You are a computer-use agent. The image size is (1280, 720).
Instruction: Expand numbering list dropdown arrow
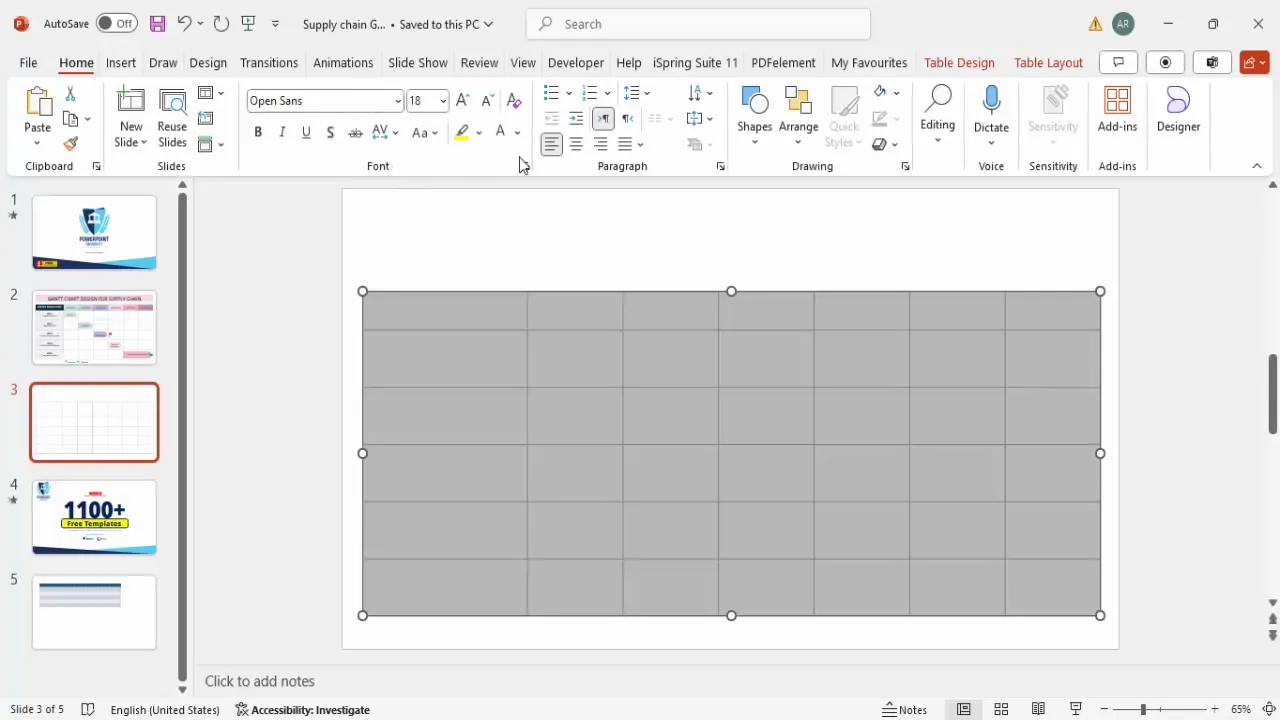607,93
